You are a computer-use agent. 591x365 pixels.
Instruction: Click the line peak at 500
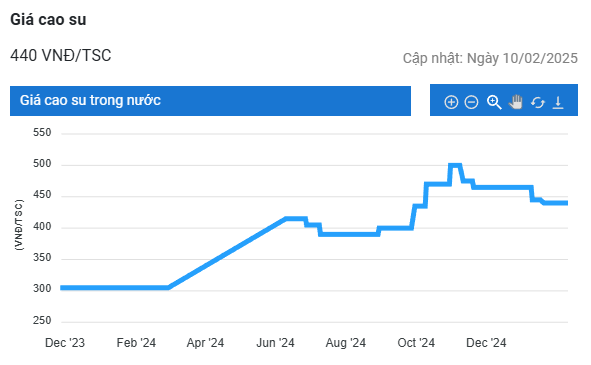click(x=455, y=165)
